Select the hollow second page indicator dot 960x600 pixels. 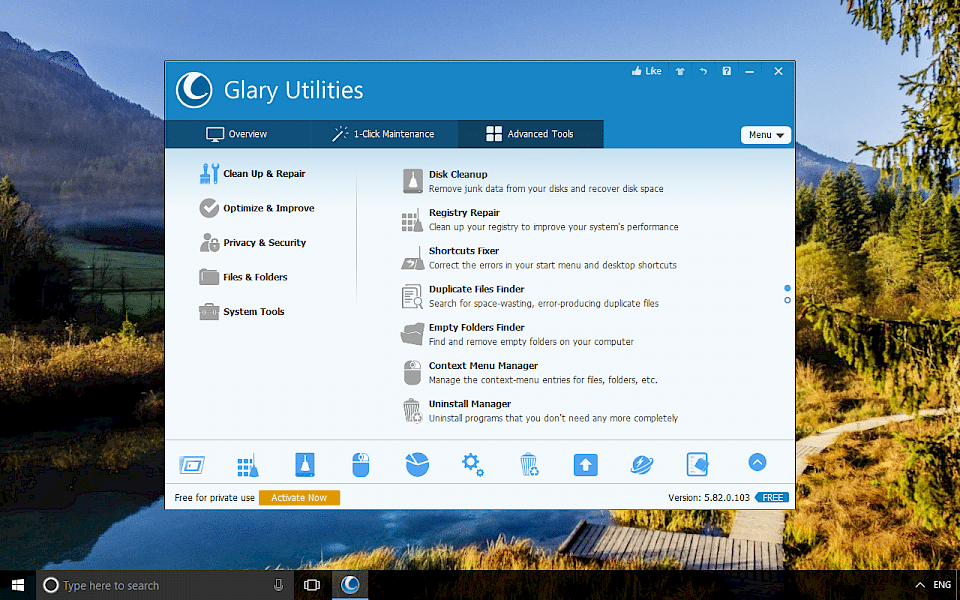coord(787,300)
